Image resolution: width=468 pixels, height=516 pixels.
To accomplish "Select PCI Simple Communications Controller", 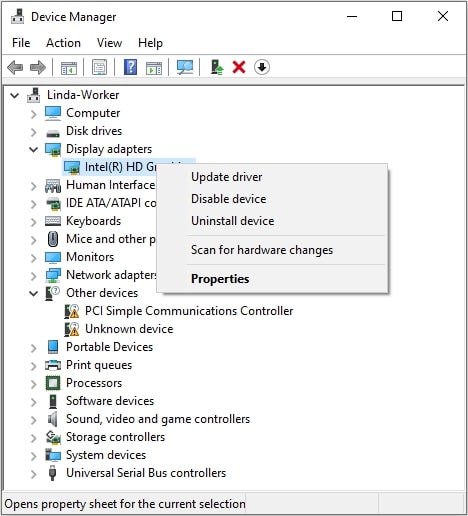I will pos(189,311).
